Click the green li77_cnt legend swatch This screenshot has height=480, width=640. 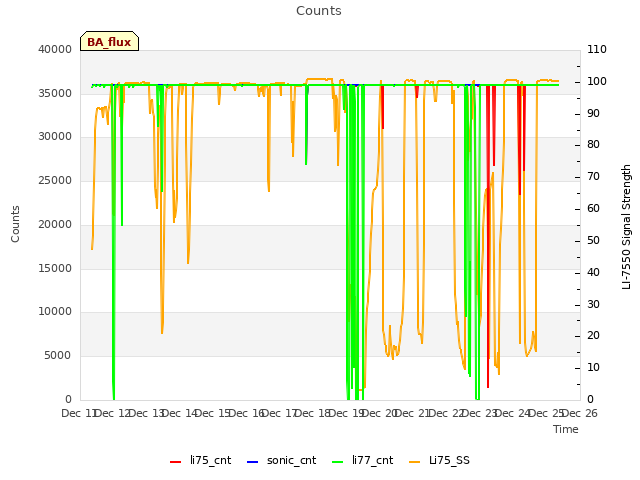coord(338,462)
